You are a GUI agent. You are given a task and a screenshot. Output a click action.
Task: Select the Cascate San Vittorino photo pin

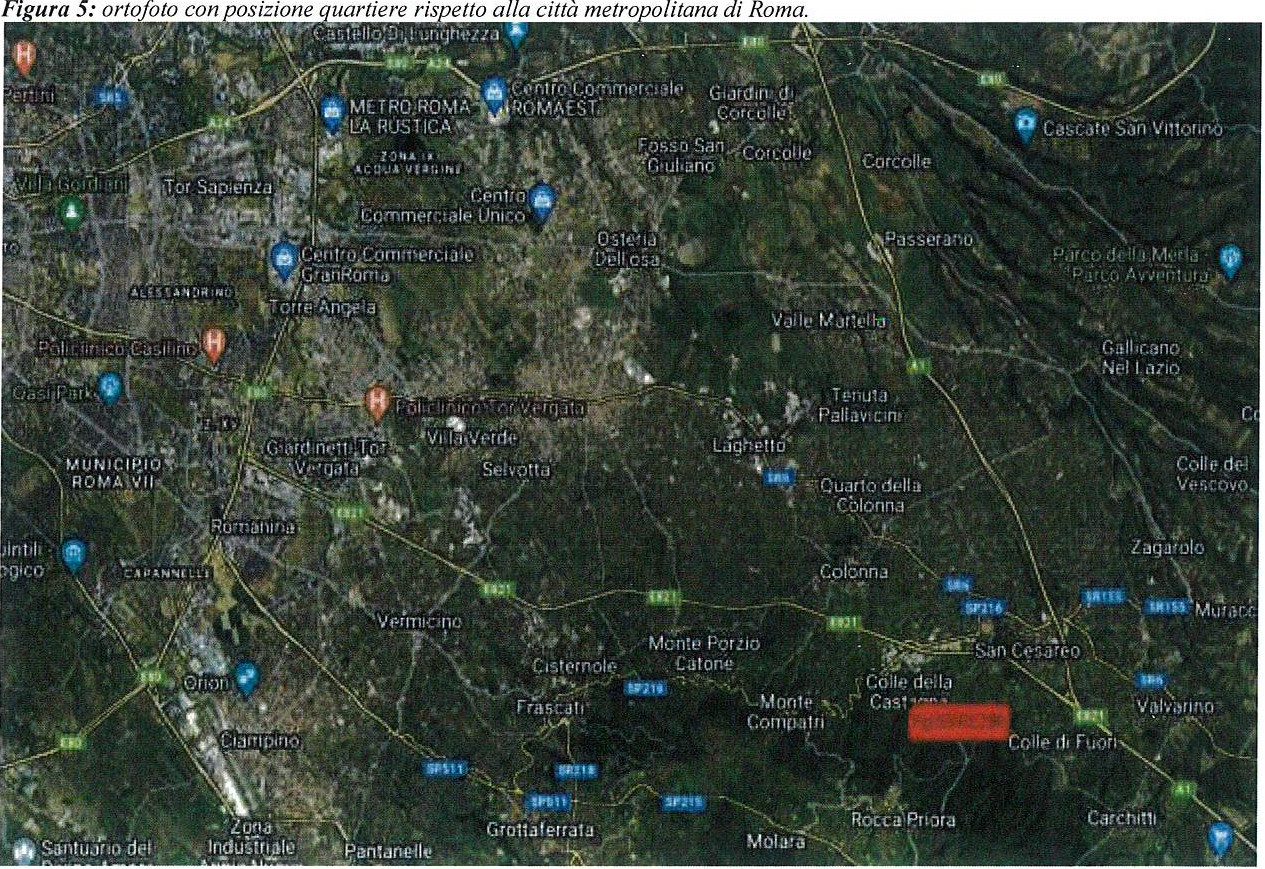(1025, 126)
